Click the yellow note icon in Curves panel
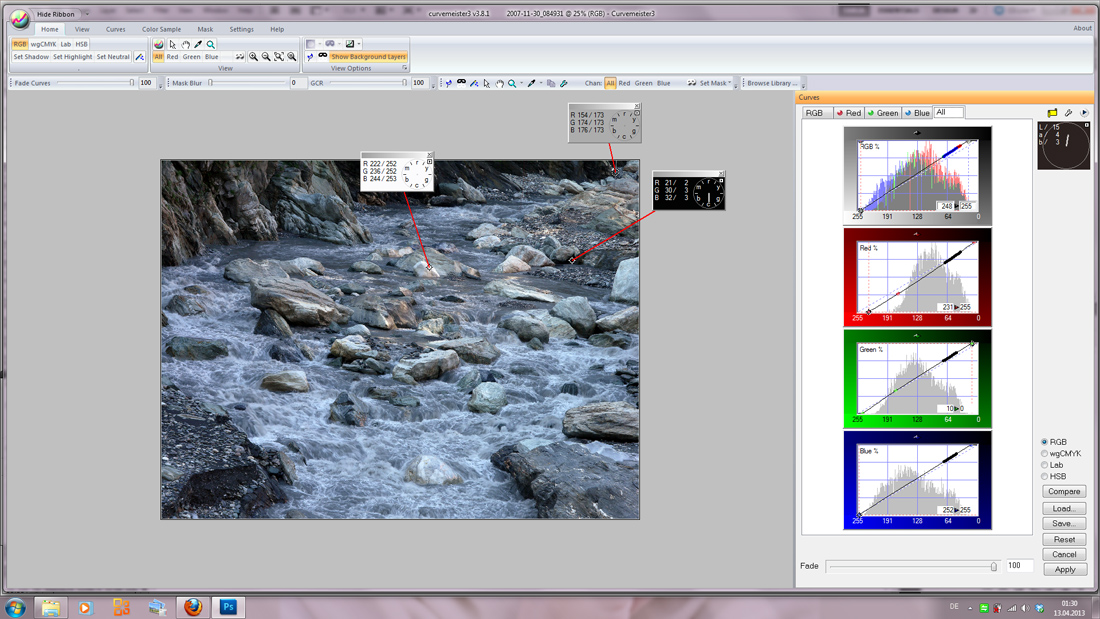 [x=1052, y=112]
